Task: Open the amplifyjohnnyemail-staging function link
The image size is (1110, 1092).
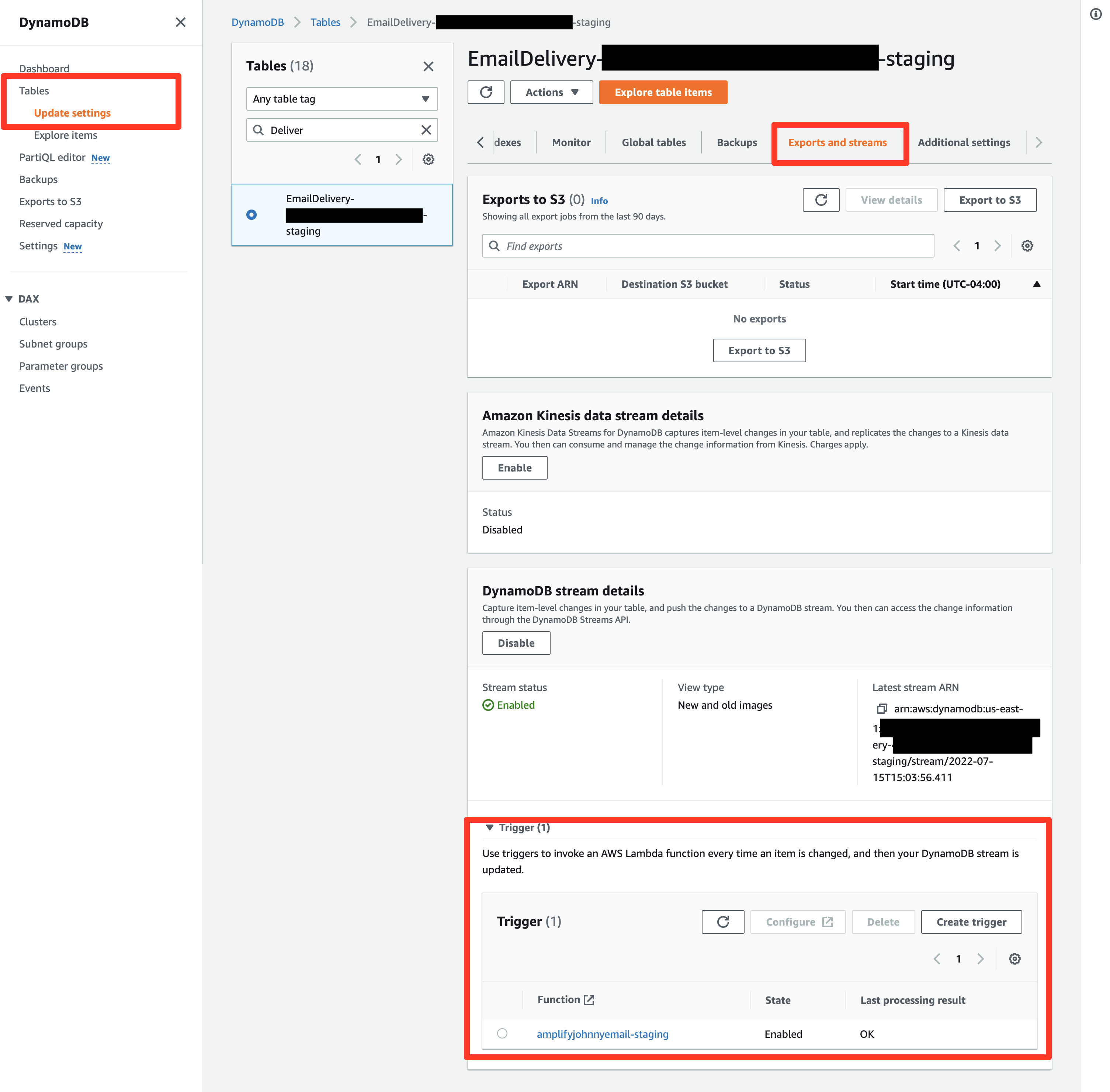Action: tap(602, 1034)
